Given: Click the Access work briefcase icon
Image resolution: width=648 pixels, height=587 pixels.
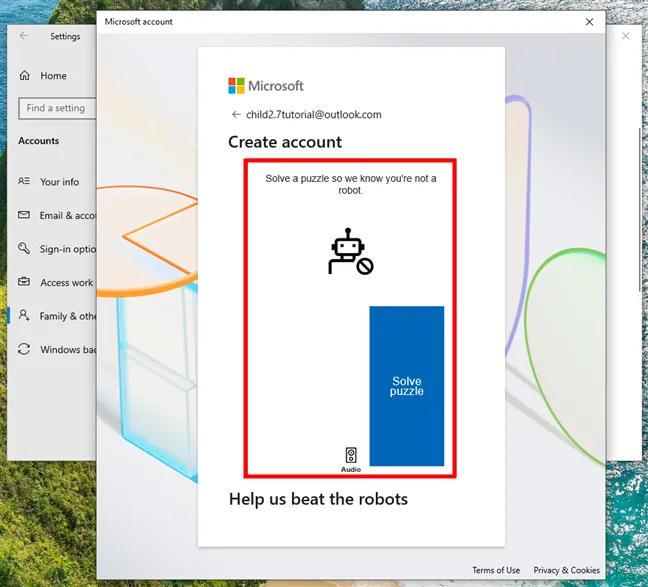Looking at the screenshot, I should click(24, 282).
